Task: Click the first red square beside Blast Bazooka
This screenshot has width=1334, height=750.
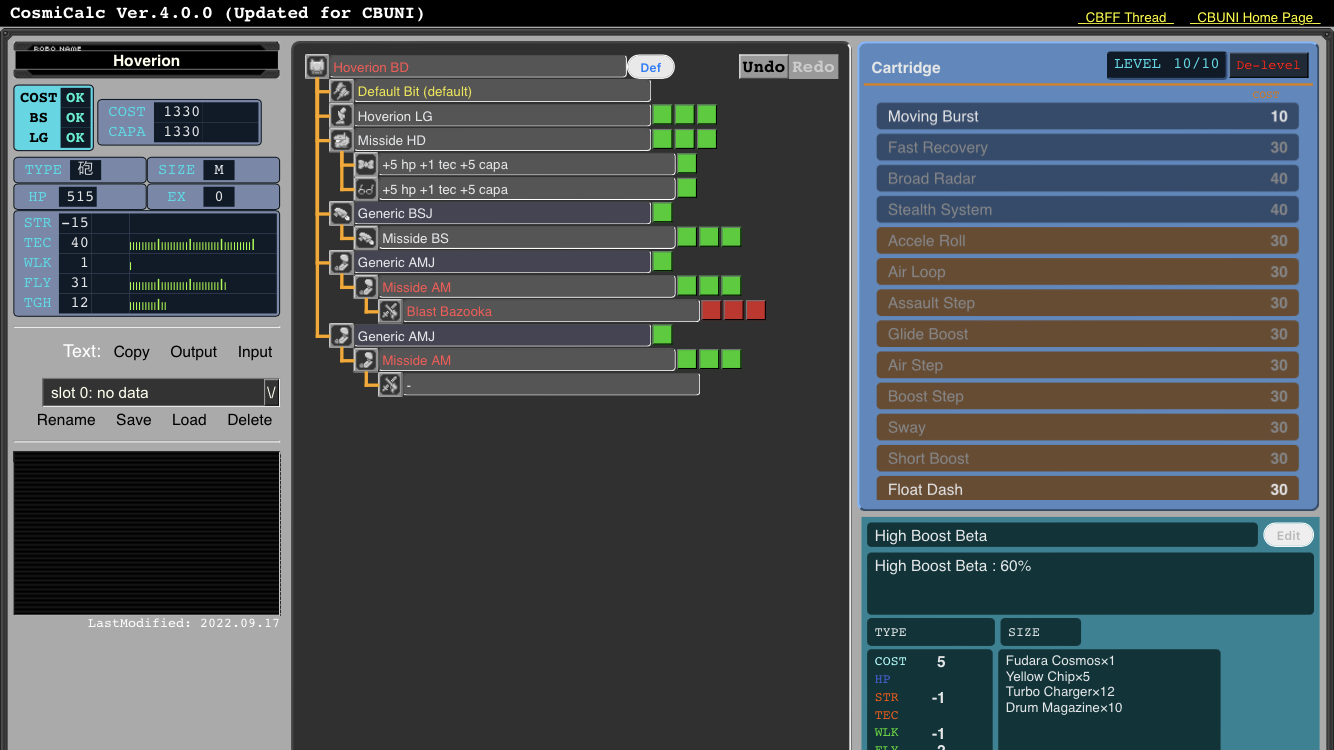Action: click(x=711, y=310)
